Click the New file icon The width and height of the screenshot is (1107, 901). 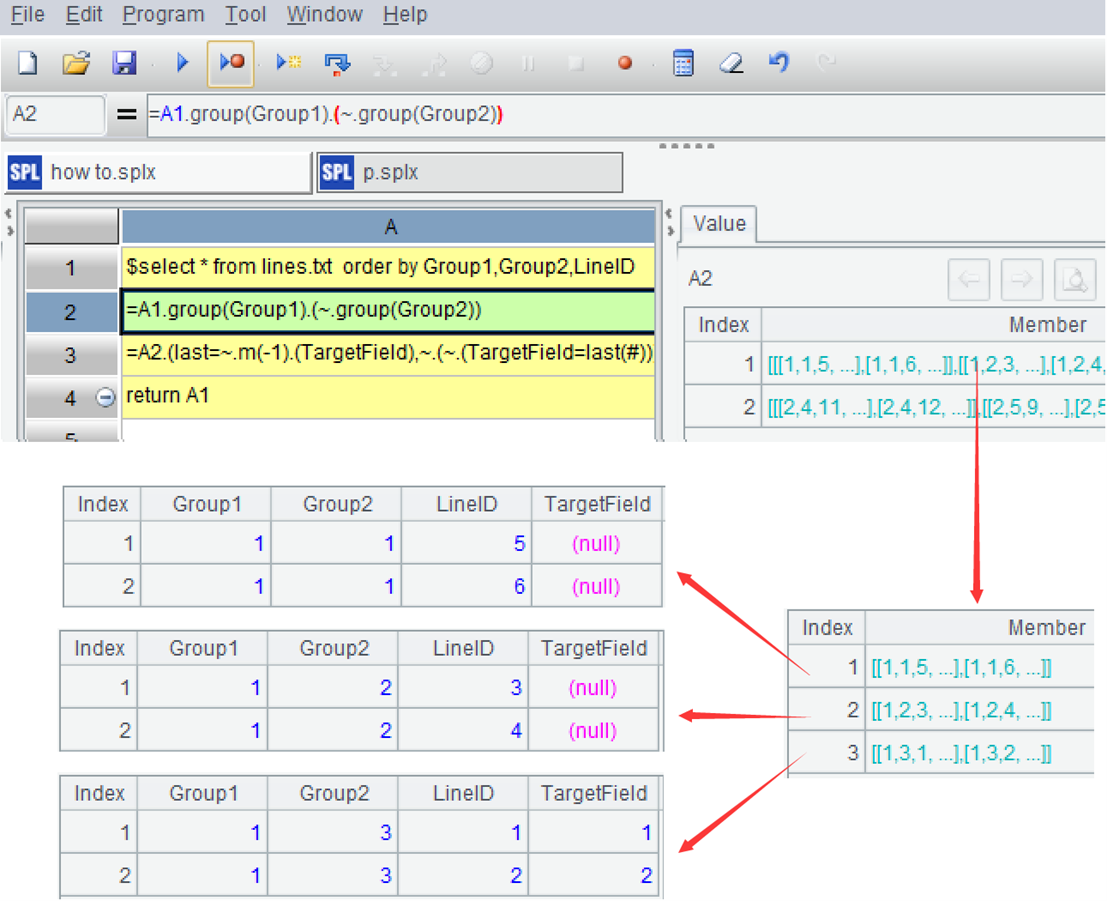click(28, 63)
